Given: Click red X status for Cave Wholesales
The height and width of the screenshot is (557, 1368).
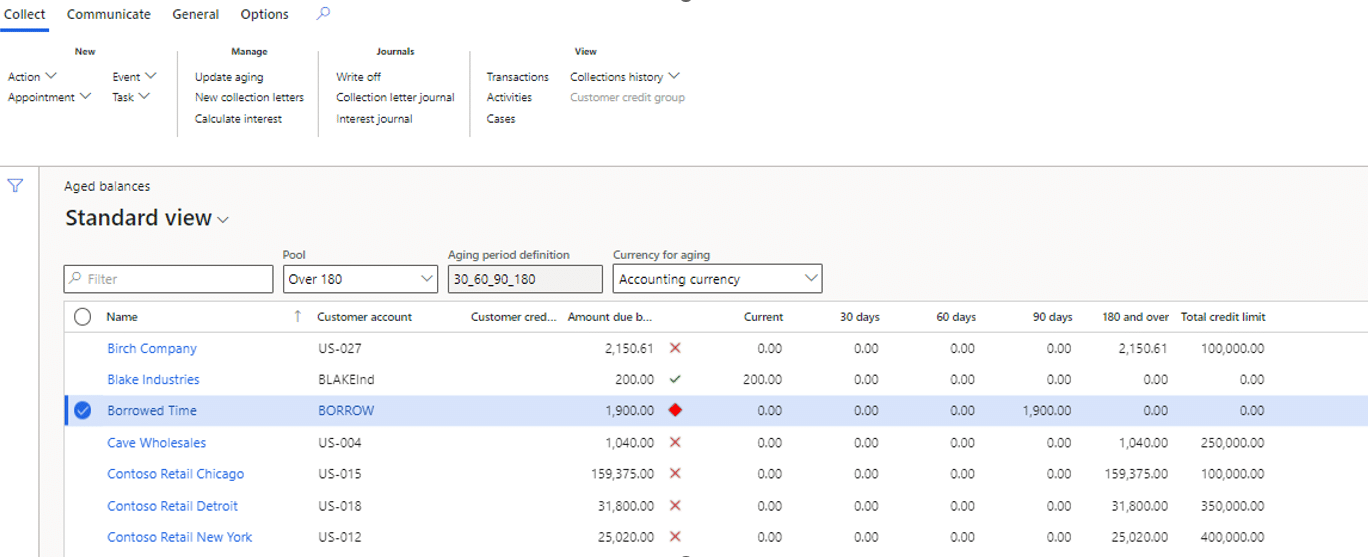Looking at the screenshot, I should (675, 442).
